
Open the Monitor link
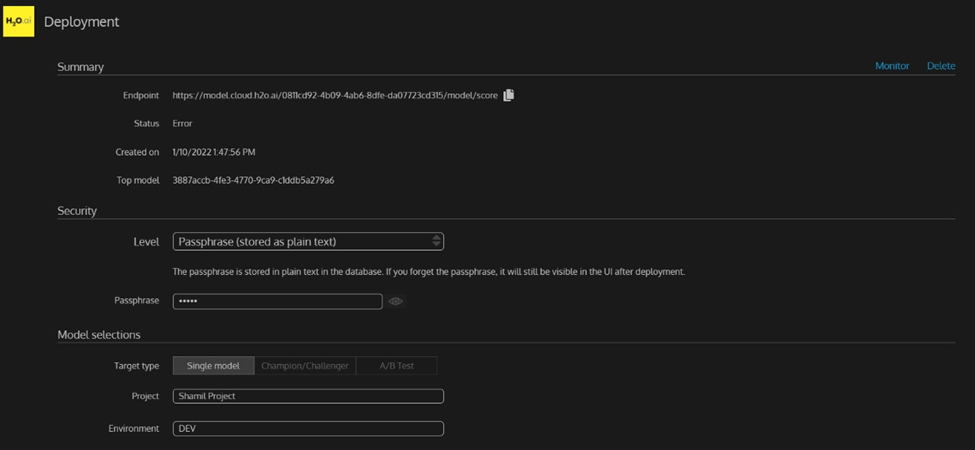(x=892, y=66)
